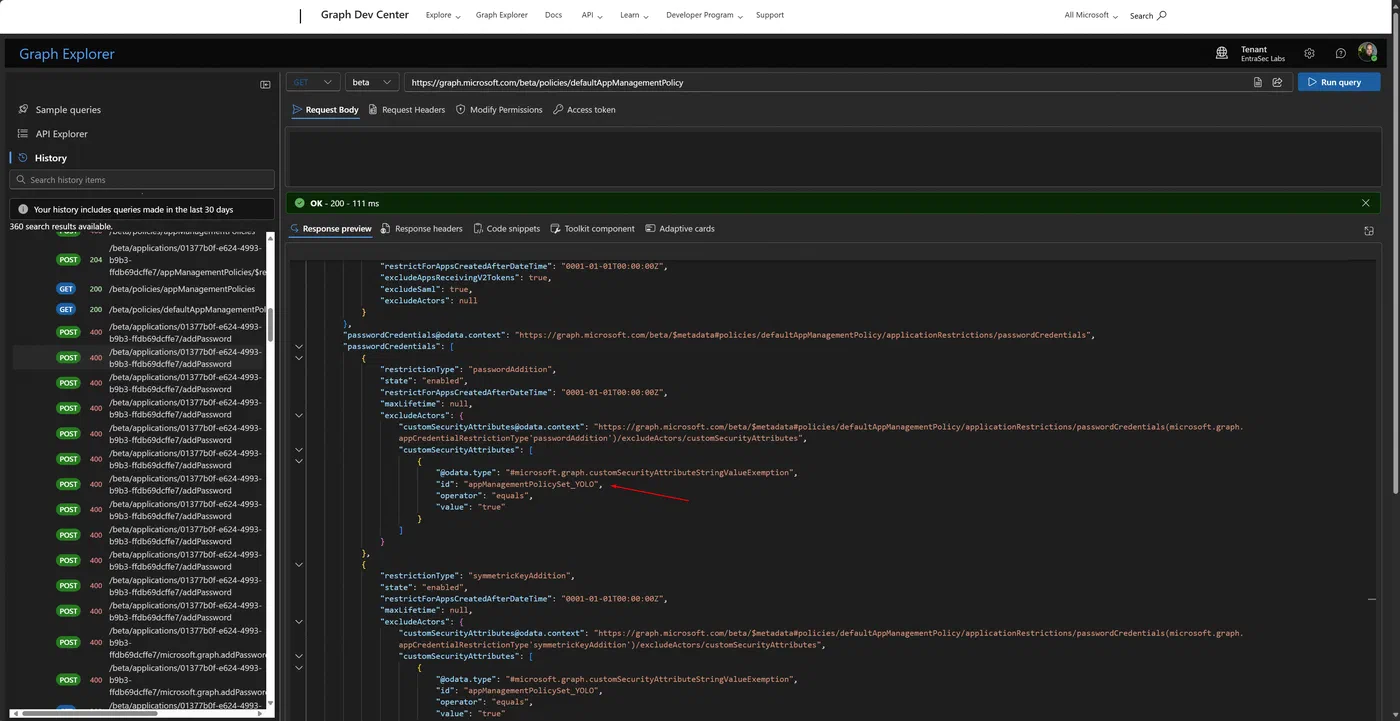The height and width of the screenshot is (721, 1400).
Task: Click the Graph Explorer app title
Action: point(67,54)
